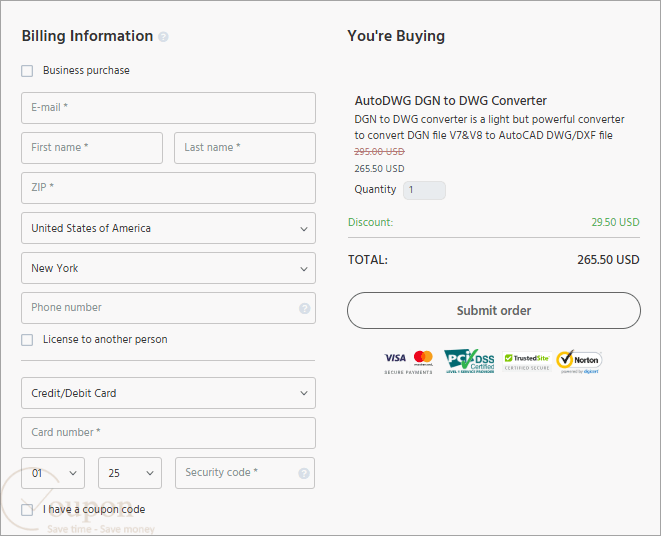This screenshot has height=536, width=661.
Task: Click the PCI DSS Certified badge
Action: click(469, 361)
